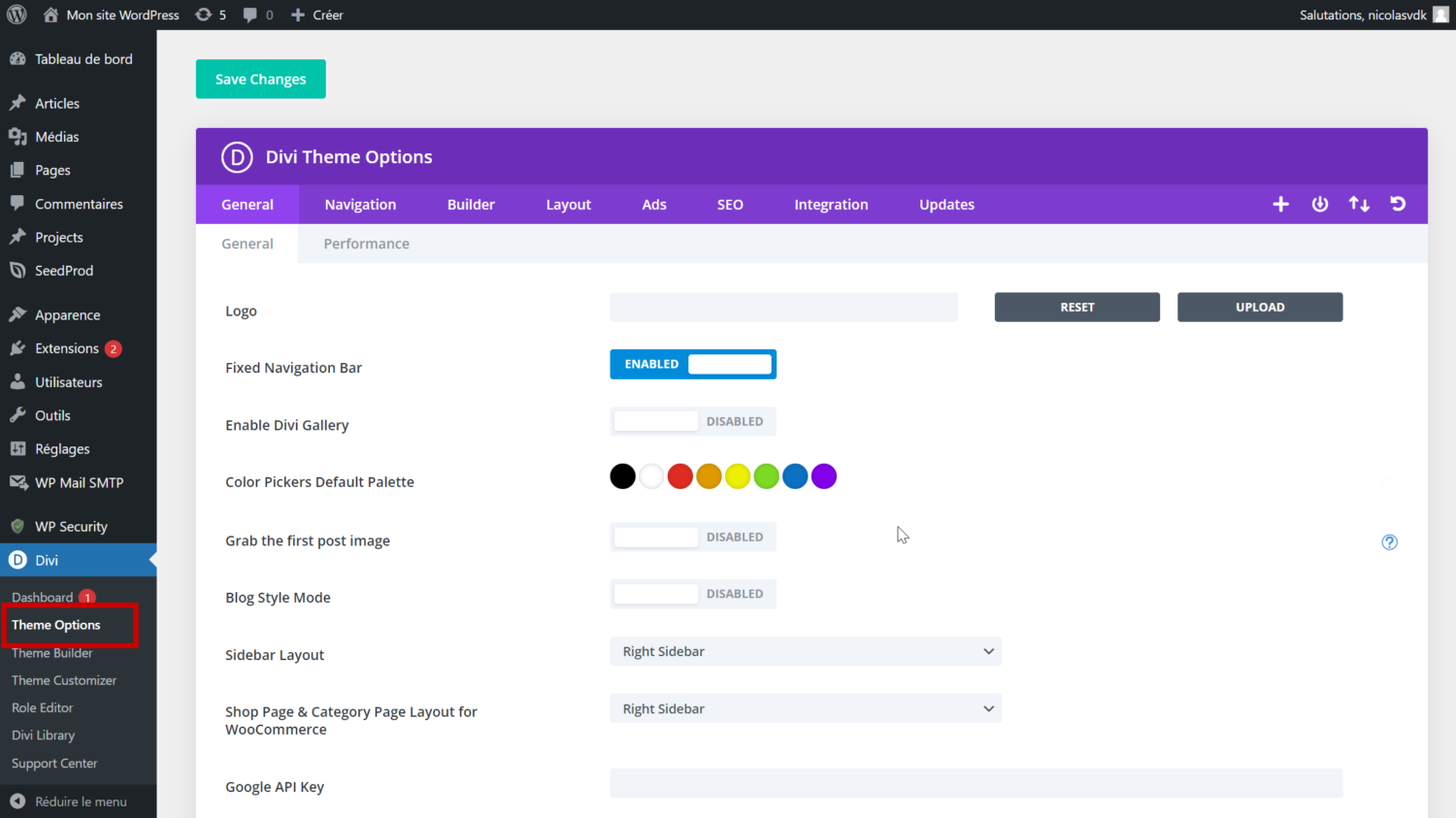Select the black palette color swatch
This screenshot has width=1456, height=818.
pyautogui.click(x=623, y=476)
